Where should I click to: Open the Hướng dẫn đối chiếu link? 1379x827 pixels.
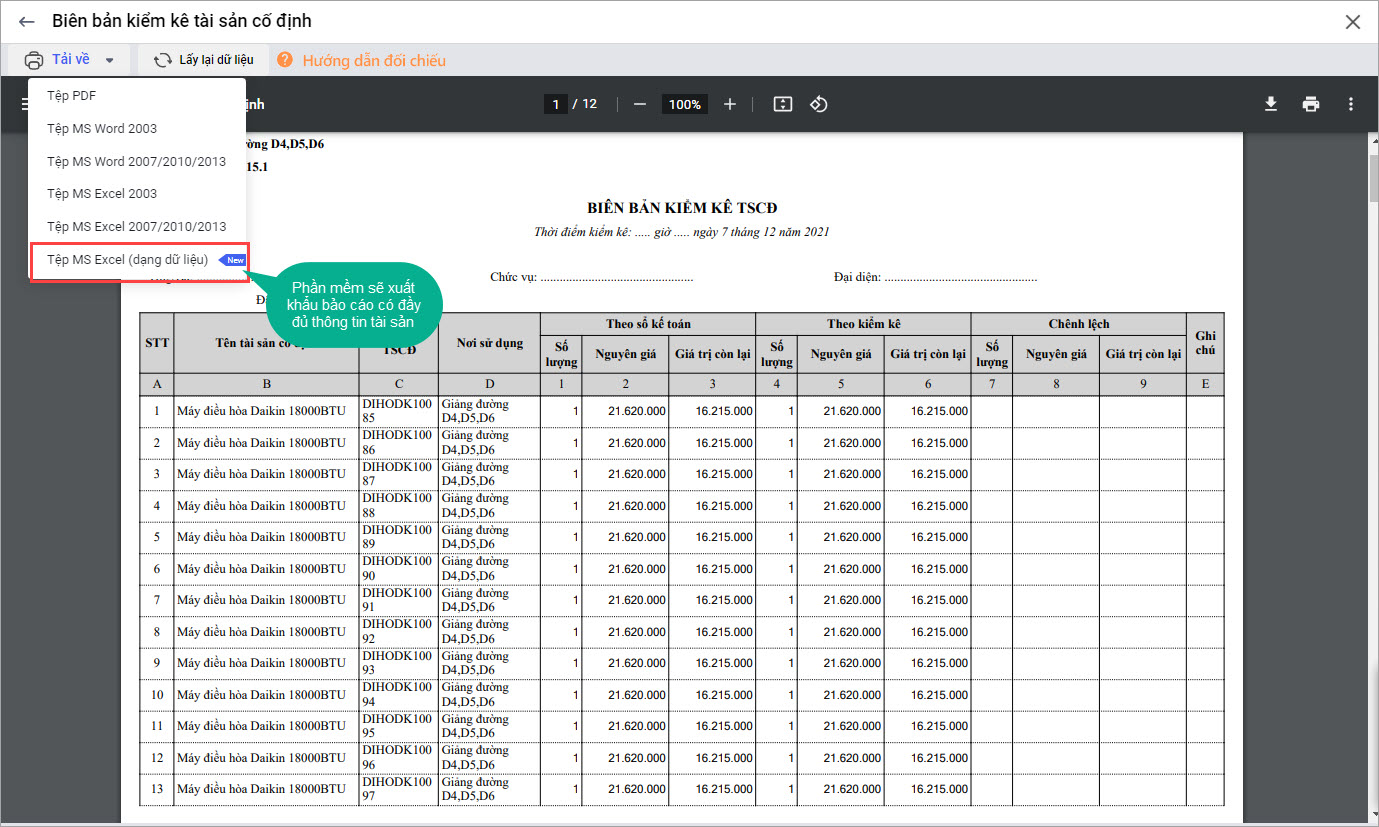[374, 60]
